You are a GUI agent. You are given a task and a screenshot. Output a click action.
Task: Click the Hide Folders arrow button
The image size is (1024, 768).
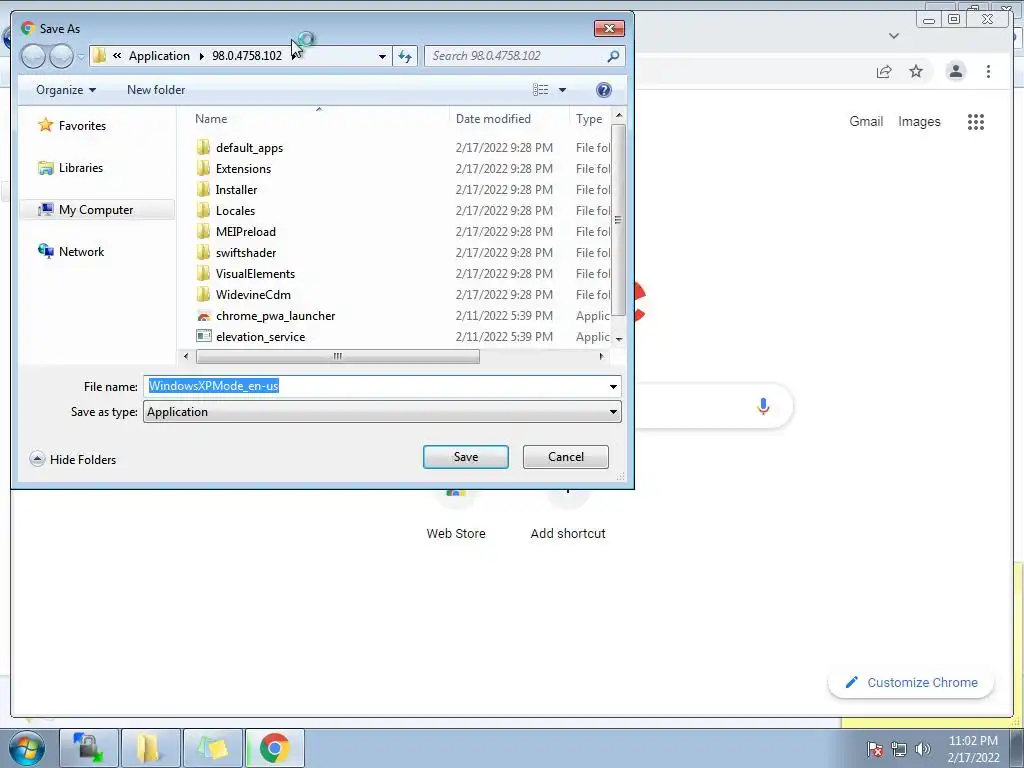(37, 459)
